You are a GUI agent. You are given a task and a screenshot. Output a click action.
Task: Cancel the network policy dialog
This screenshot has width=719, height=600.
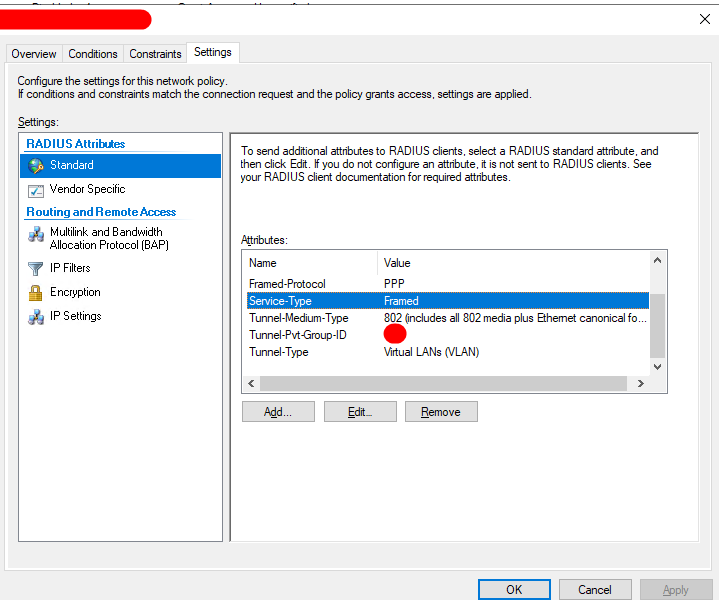[595, 589]
